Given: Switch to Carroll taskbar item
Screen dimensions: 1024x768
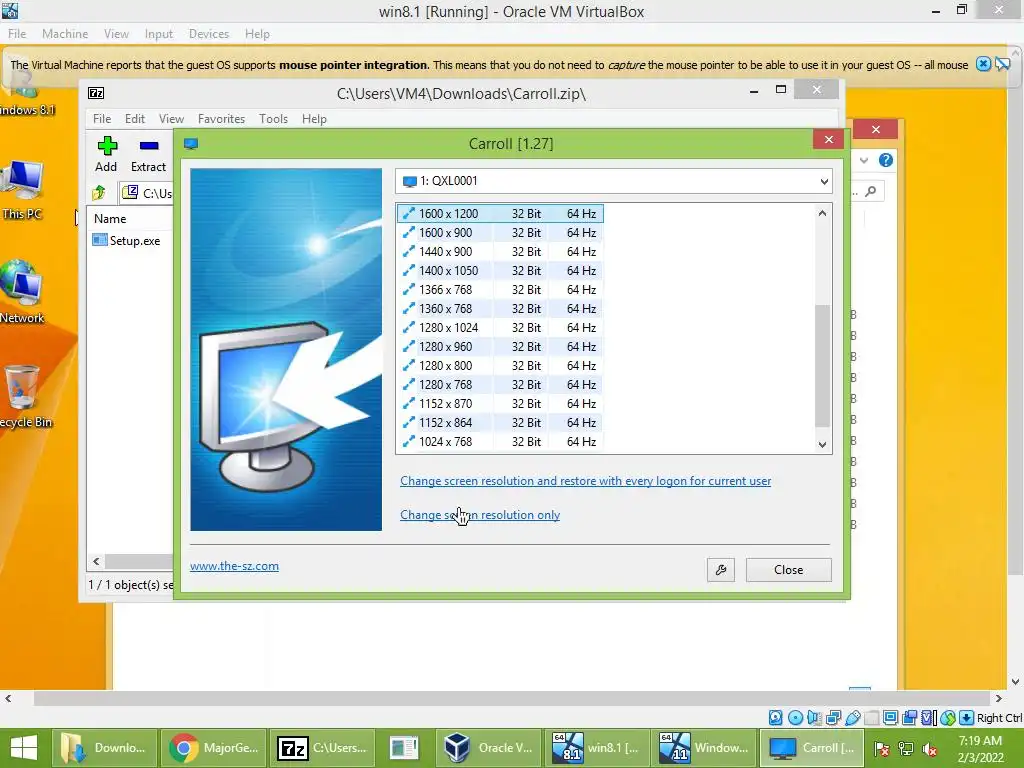Looking at the screenshot, I should [x=812, y=748].
